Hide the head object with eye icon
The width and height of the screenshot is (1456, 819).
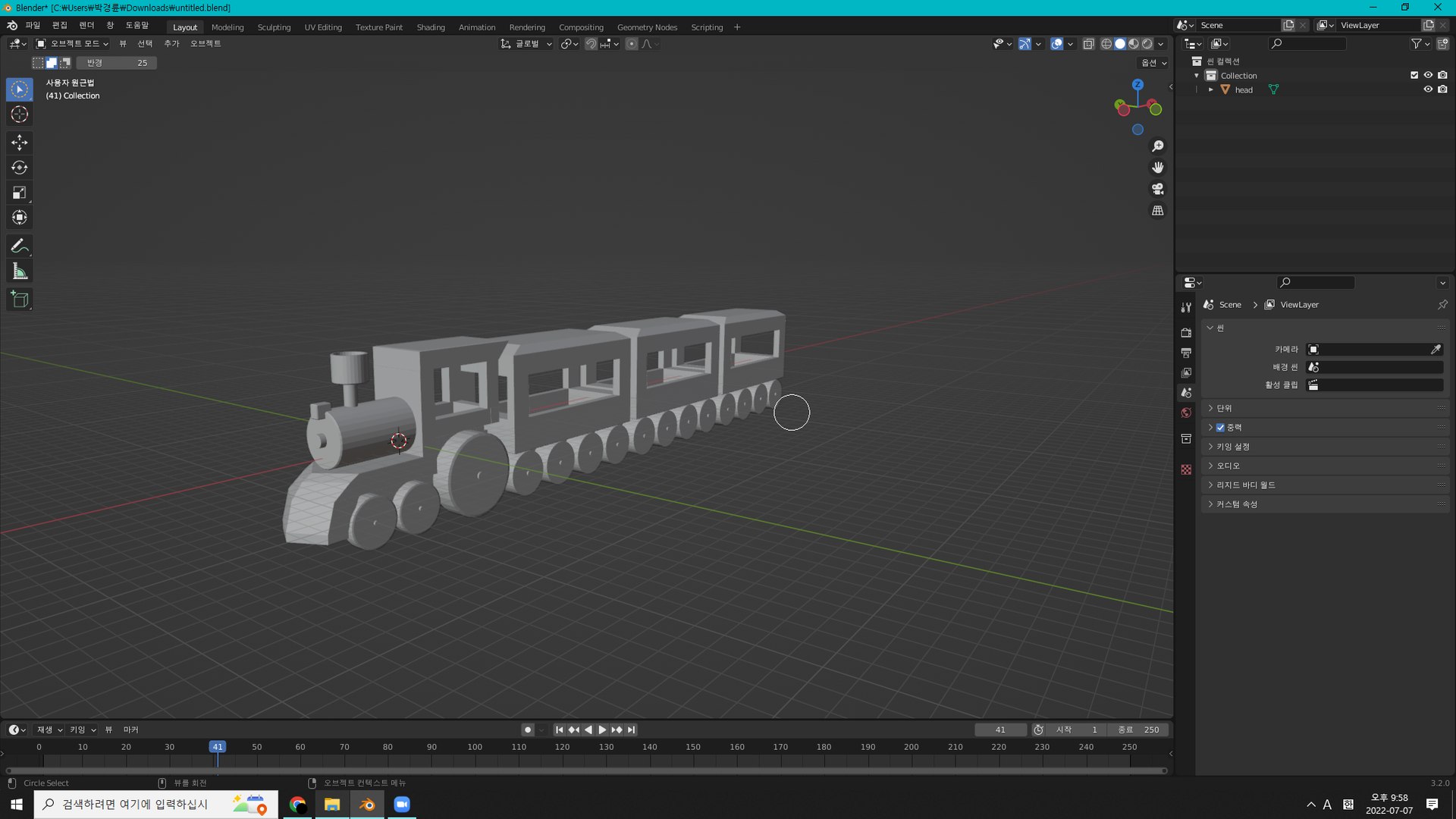coord(1428,89)
